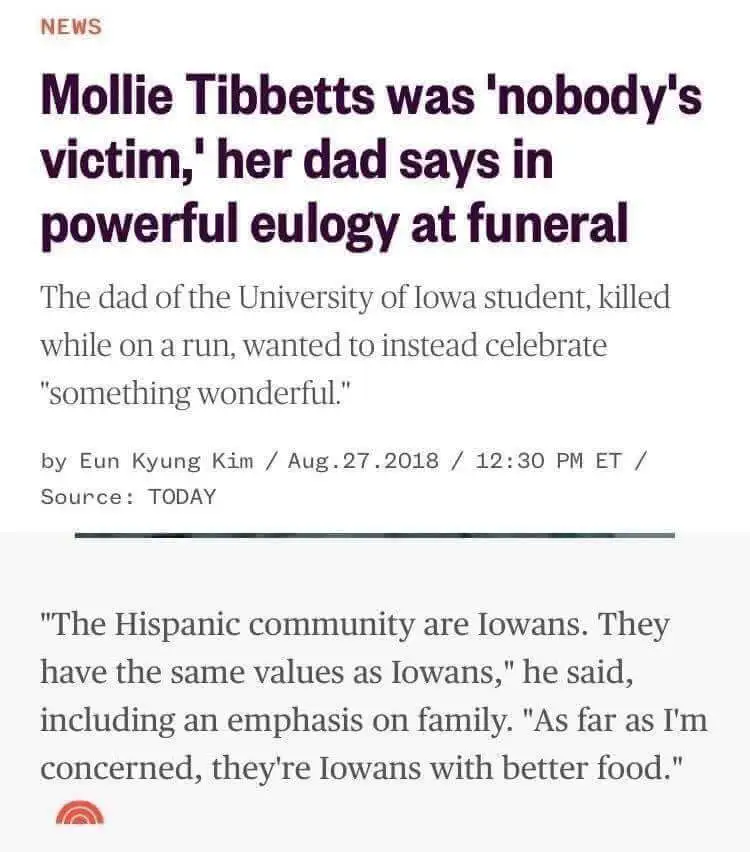Click the "by" byline prefix text
Viewport: 750px width, 852px height.
(54, 461)
